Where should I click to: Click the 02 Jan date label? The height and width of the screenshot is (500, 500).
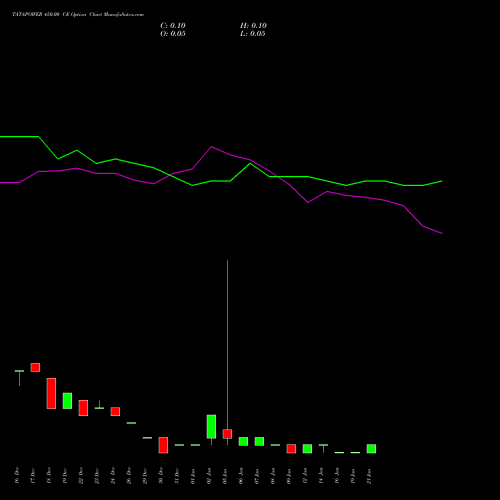coord(209,475)
